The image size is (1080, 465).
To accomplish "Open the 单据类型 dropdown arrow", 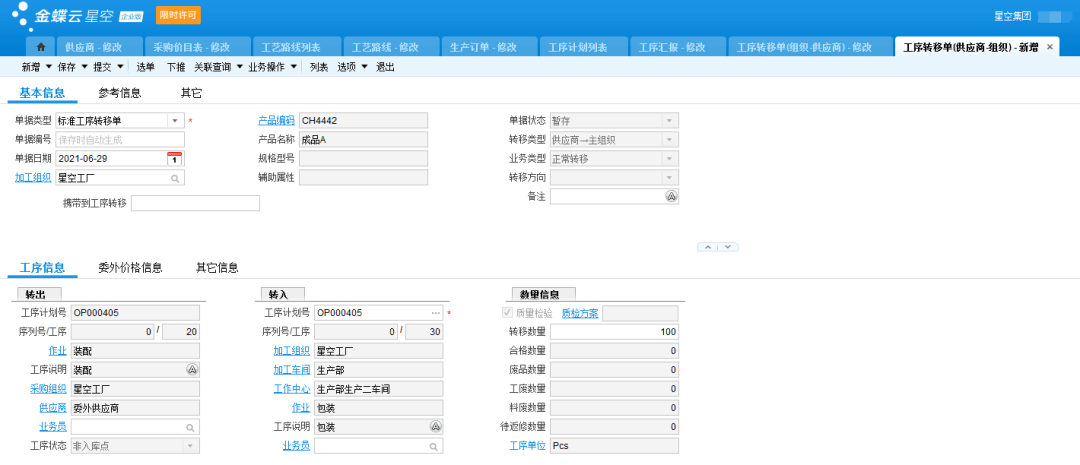I will point(175,121).
